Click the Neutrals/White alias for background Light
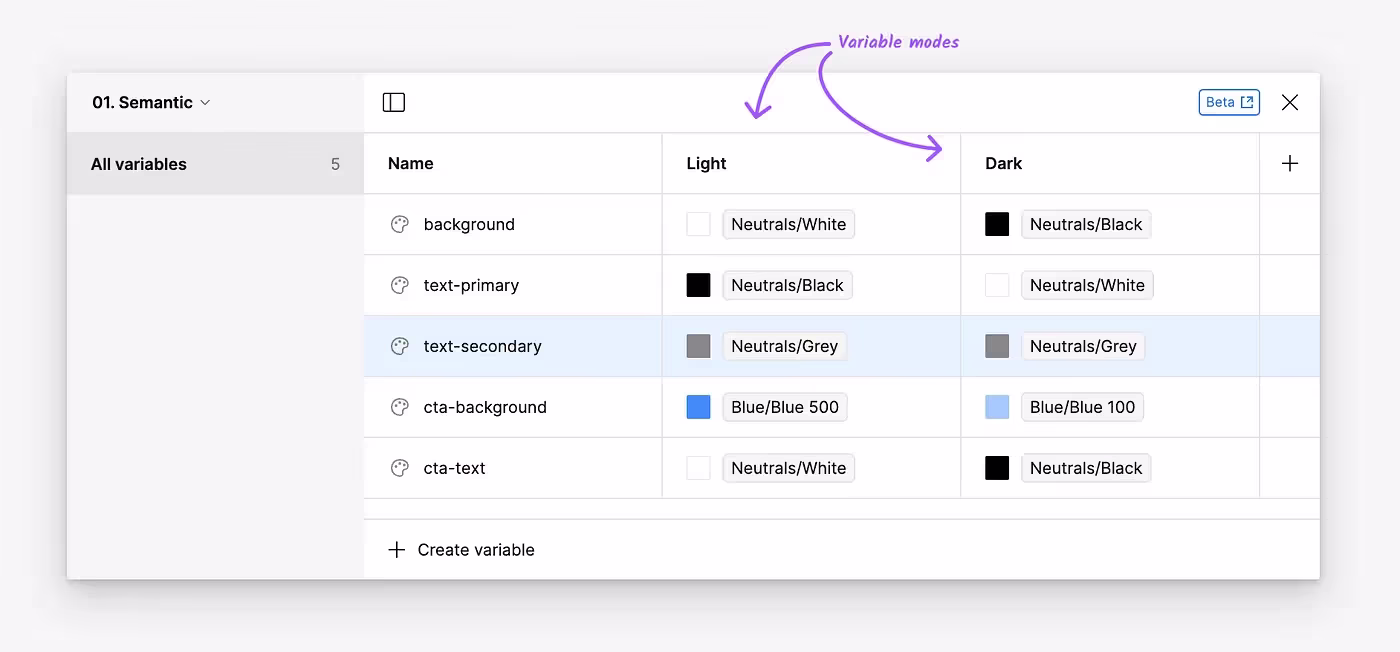The height and width of the screenshot is (652, 1400). coord(788,224)
